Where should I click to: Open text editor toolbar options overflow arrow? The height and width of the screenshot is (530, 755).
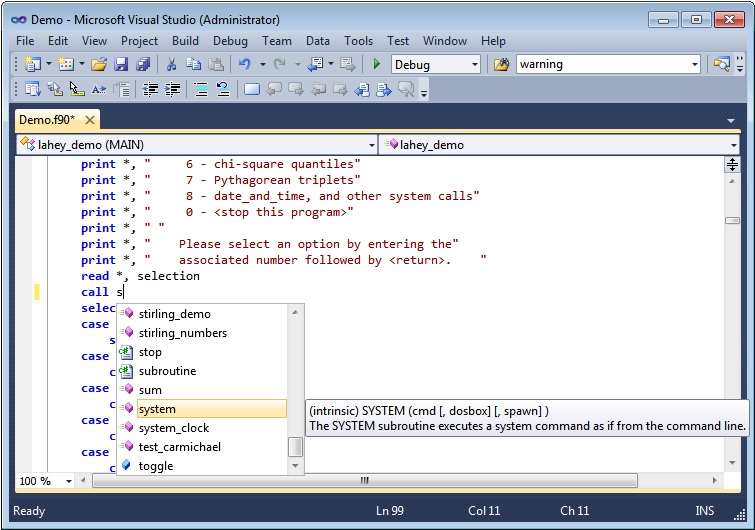pos(424,93)
